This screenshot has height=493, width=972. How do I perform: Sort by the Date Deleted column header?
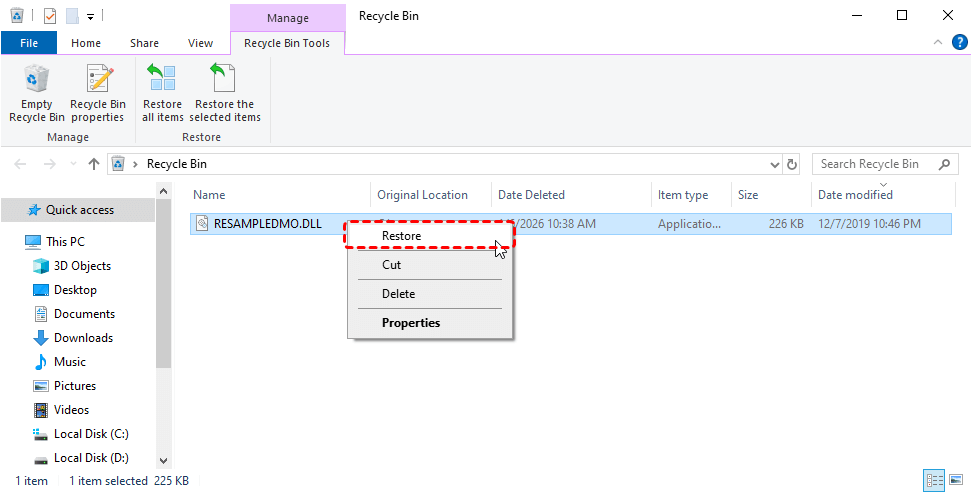coord(531,195)
